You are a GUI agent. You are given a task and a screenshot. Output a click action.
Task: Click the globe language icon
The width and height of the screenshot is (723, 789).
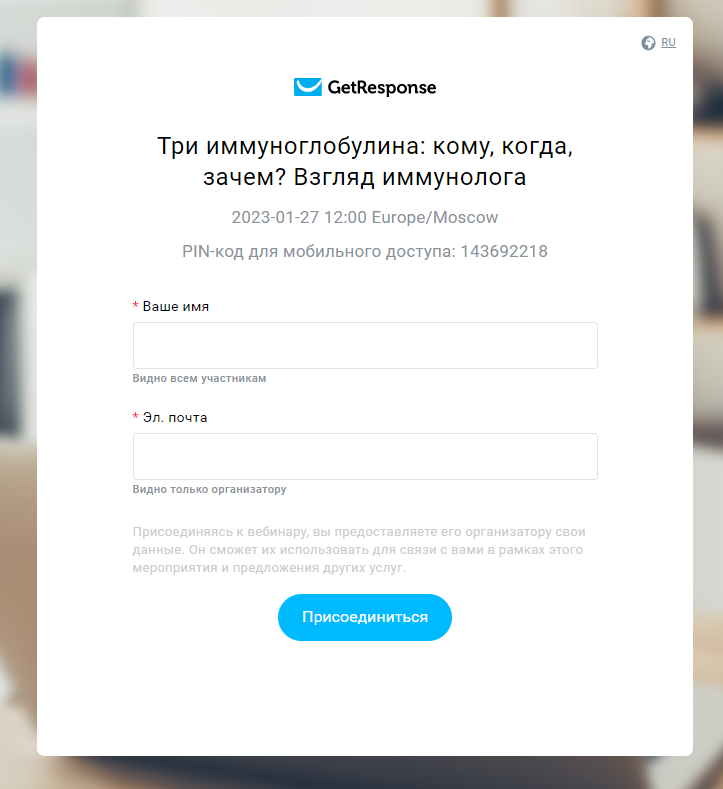coord(648,43)
